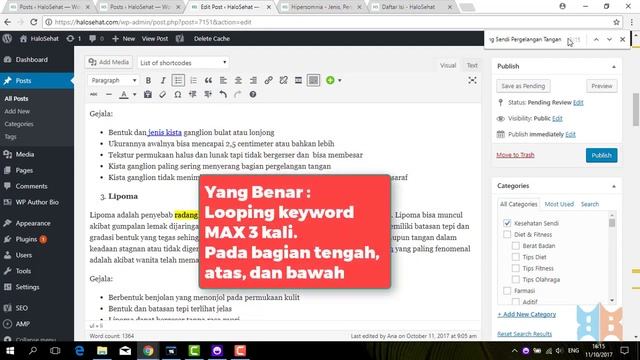The image size is (640, 360).
Task: Open the Paragraph format dropdown
Action: [113, 80]
